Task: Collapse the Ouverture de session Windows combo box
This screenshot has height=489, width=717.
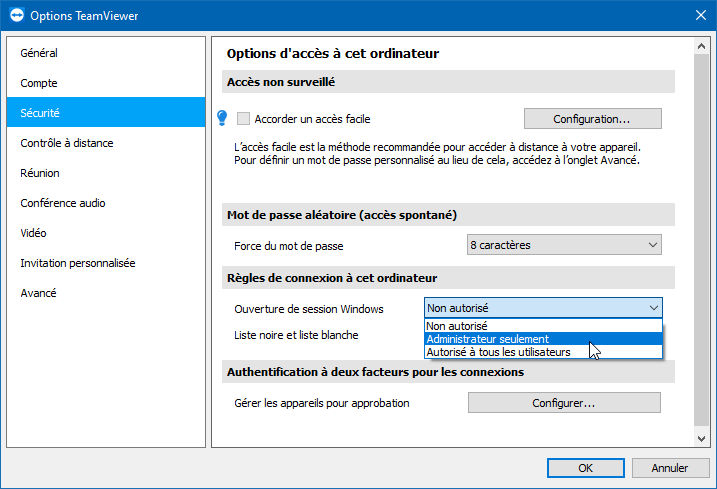Action: [543, 308]
